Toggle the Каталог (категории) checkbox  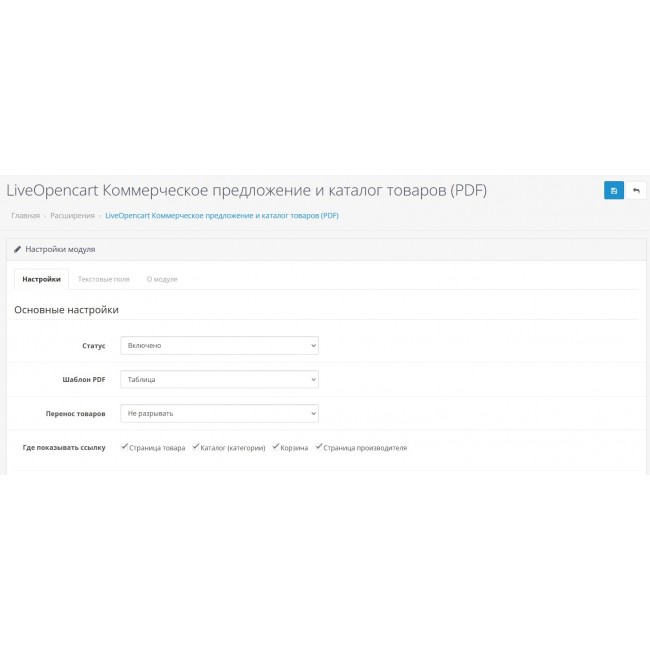(x=196, y=447)
